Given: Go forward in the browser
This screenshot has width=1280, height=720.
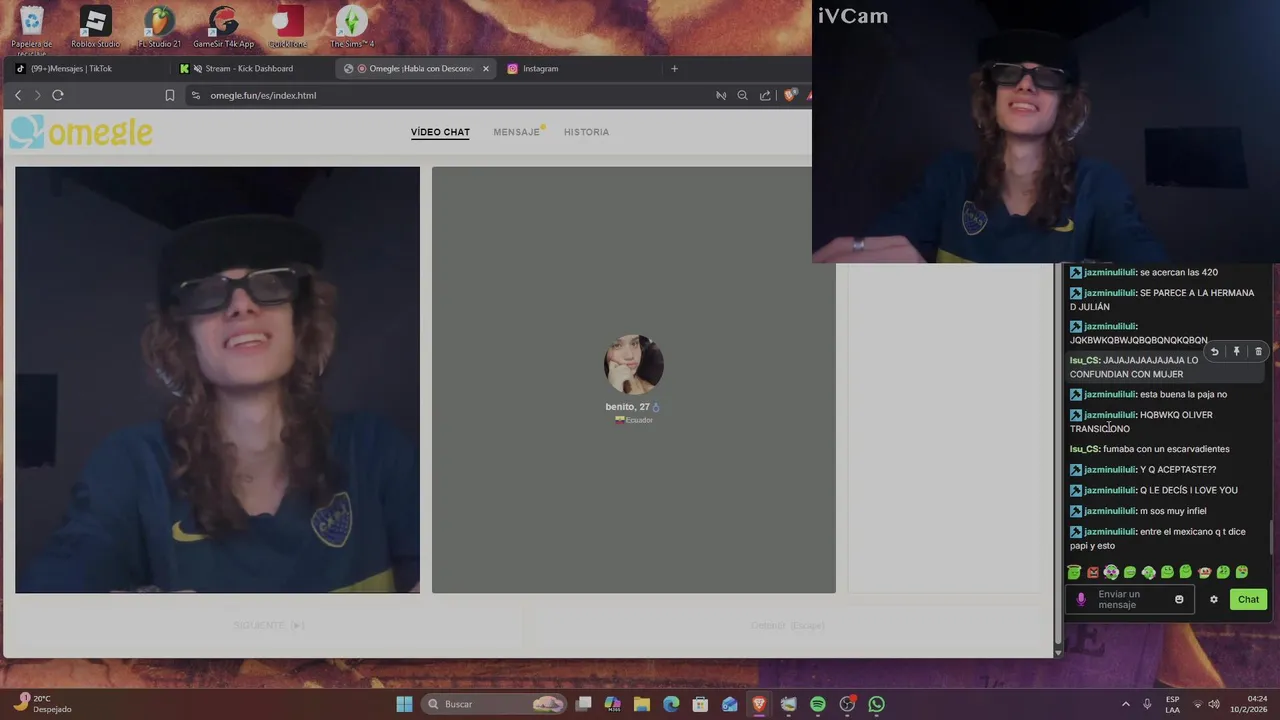Looking at the screenshot, I should [x=38, y=95].
